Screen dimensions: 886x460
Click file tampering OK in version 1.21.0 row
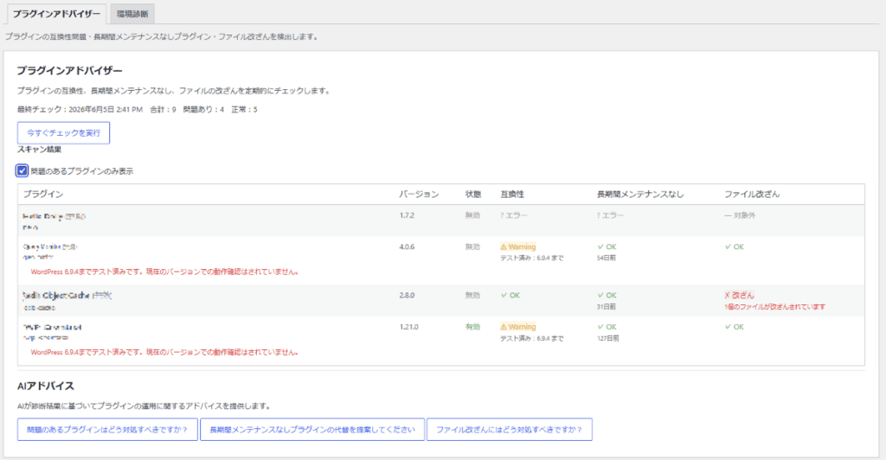(735, 327)
